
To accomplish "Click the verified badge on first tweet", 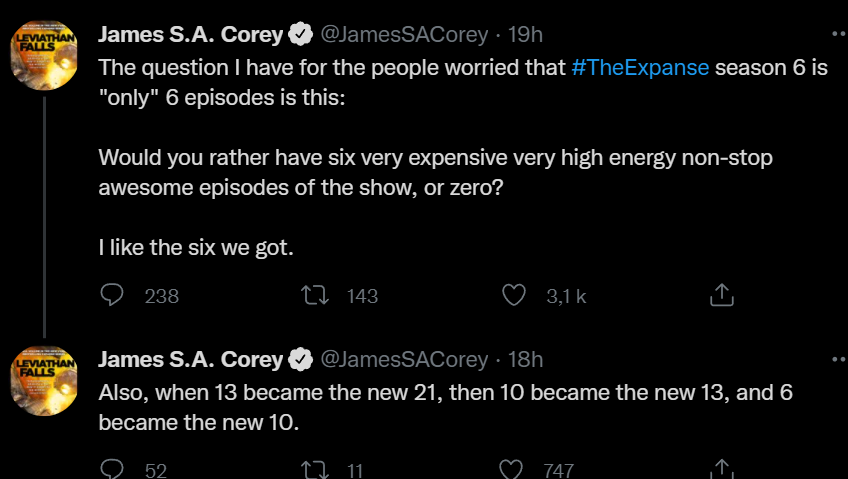I will (x=300, y=35).
